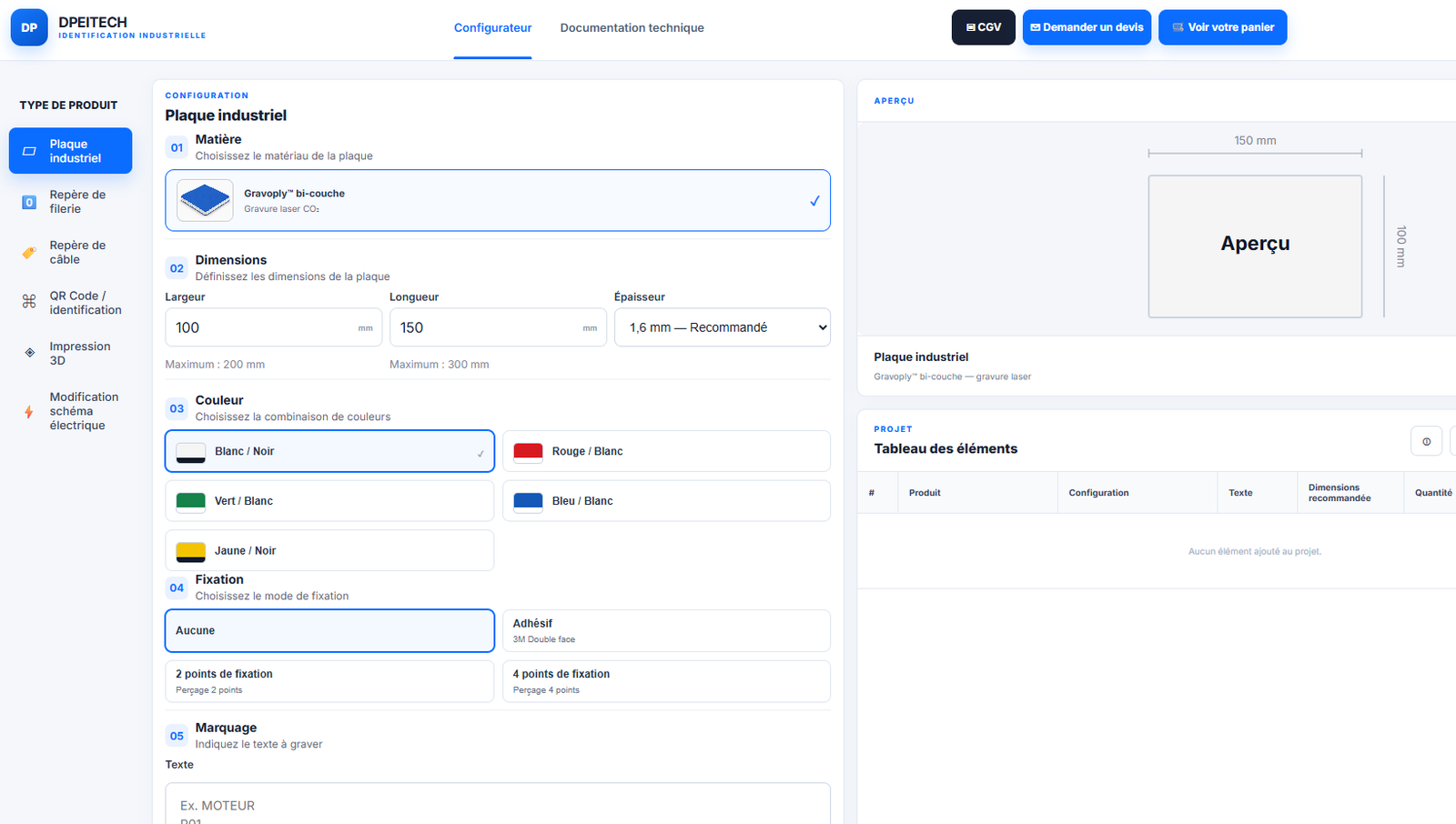Click Demander un devis button

(1087, 27)
